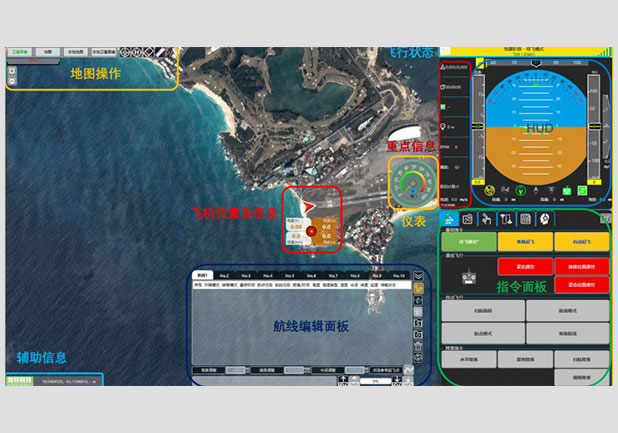This screenshot has height=433, width=618.
Task: Click the yellow icon in the route panel sidebar
Action: point(418,288)
